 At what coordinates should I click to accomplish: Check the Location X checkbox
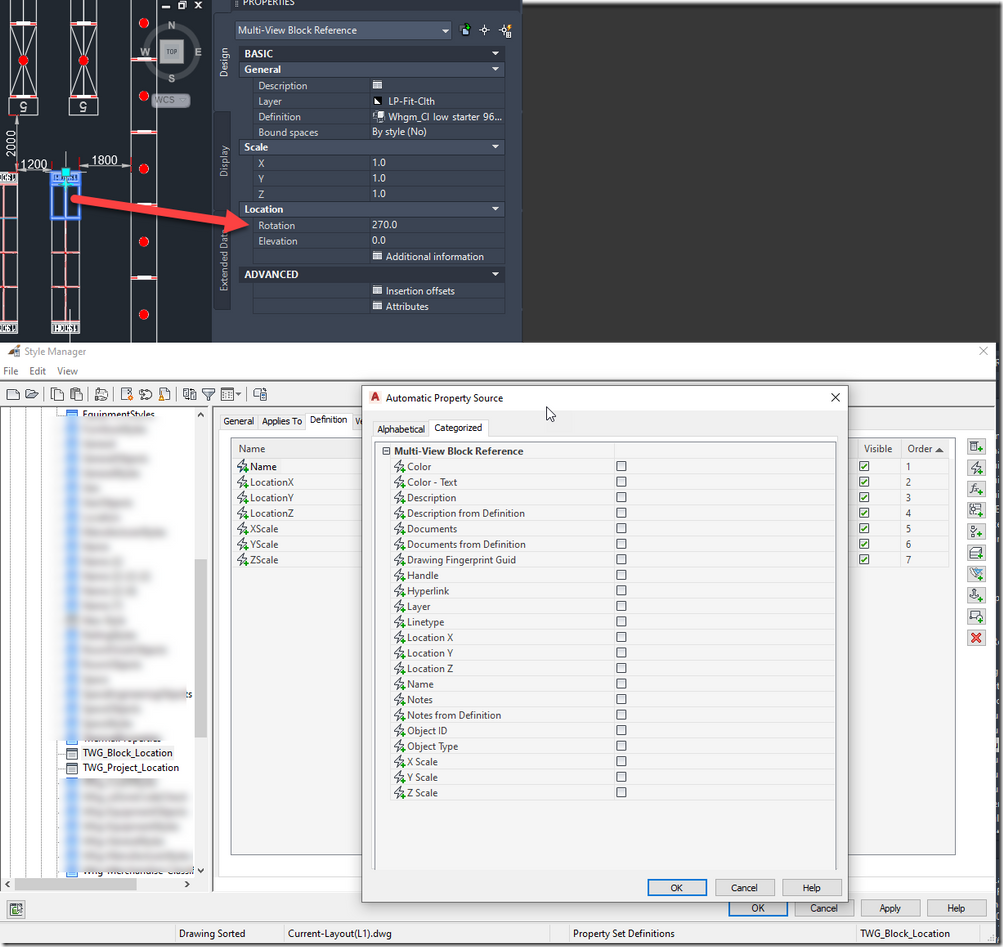tap(621, 637)
